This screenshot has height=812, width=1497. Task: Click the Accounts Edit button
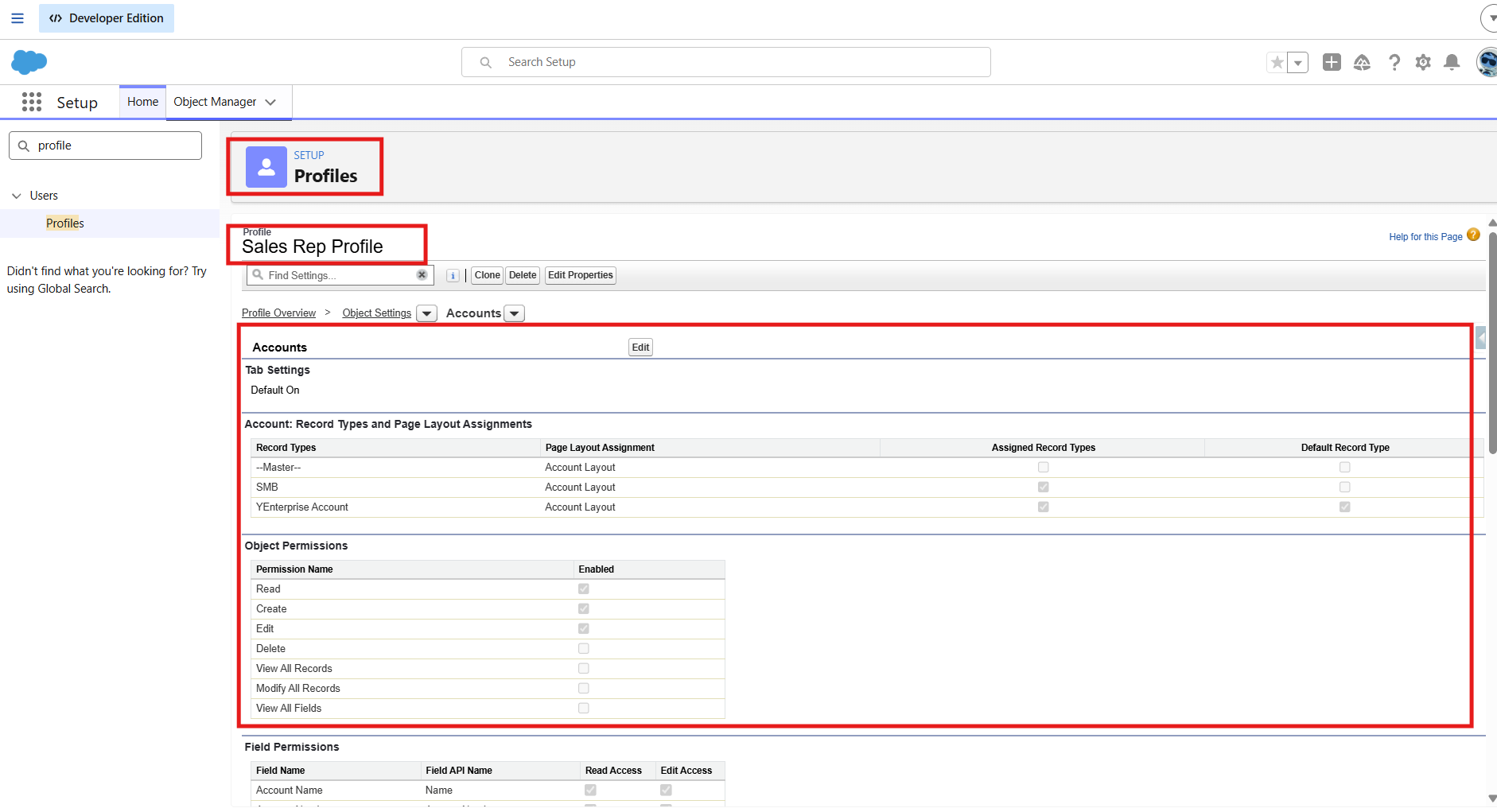pyautogui.click(x=640, y=348)
